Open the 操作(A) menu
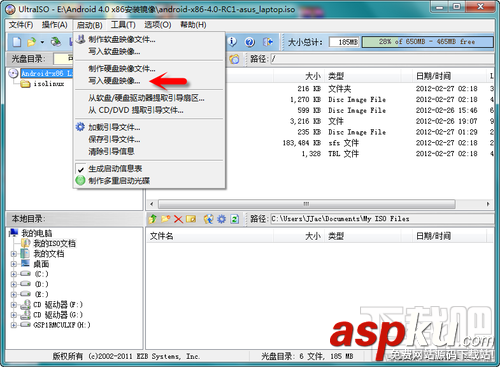 click(55, 25)
